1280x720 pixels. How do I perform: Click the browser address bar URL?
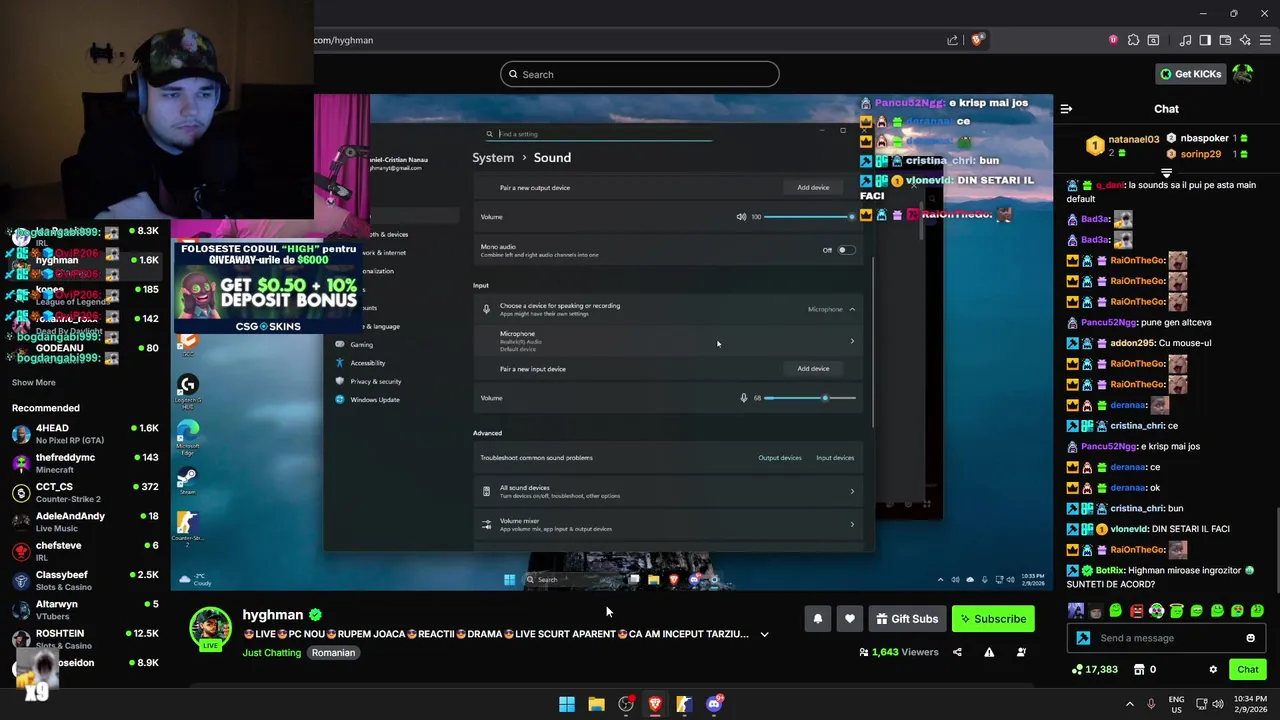point(343,40)
